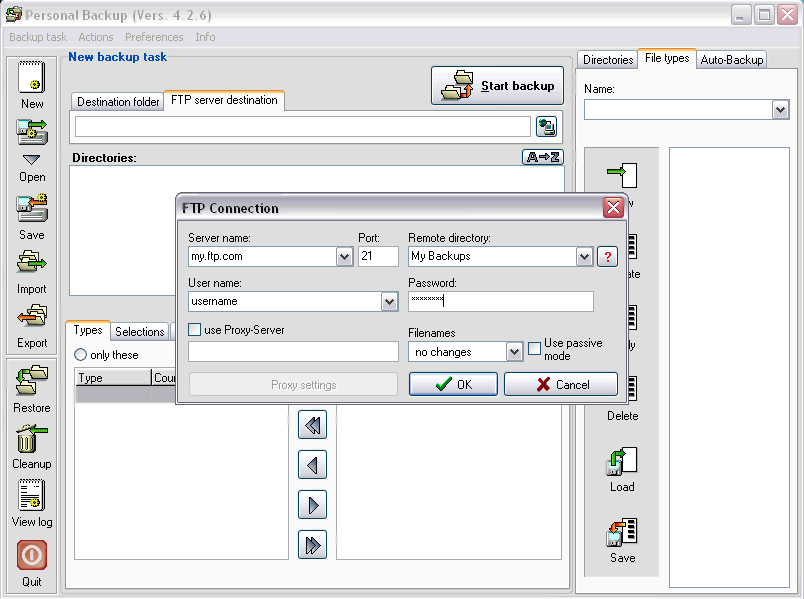Toggle the Use passive mode checkbox
804x599 pixels.
[534, 349]
